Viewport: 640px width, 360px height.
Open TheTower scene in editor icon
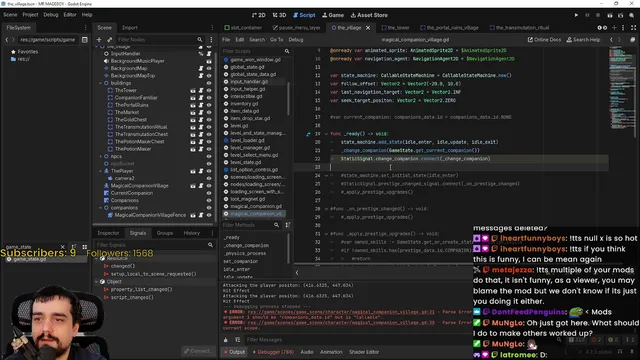click(x=193, y=90)
